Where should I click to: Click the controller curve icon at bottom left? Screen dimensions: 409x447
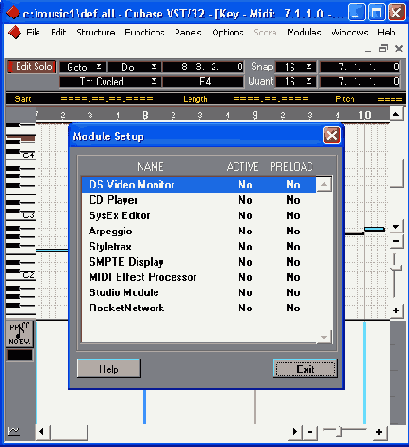[14, 431]
